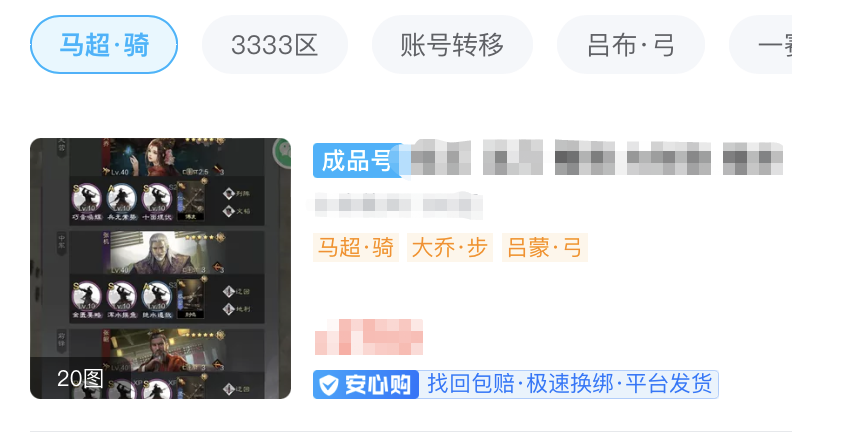Toggle the 3333区 filter chip

(x=275, y=44)
